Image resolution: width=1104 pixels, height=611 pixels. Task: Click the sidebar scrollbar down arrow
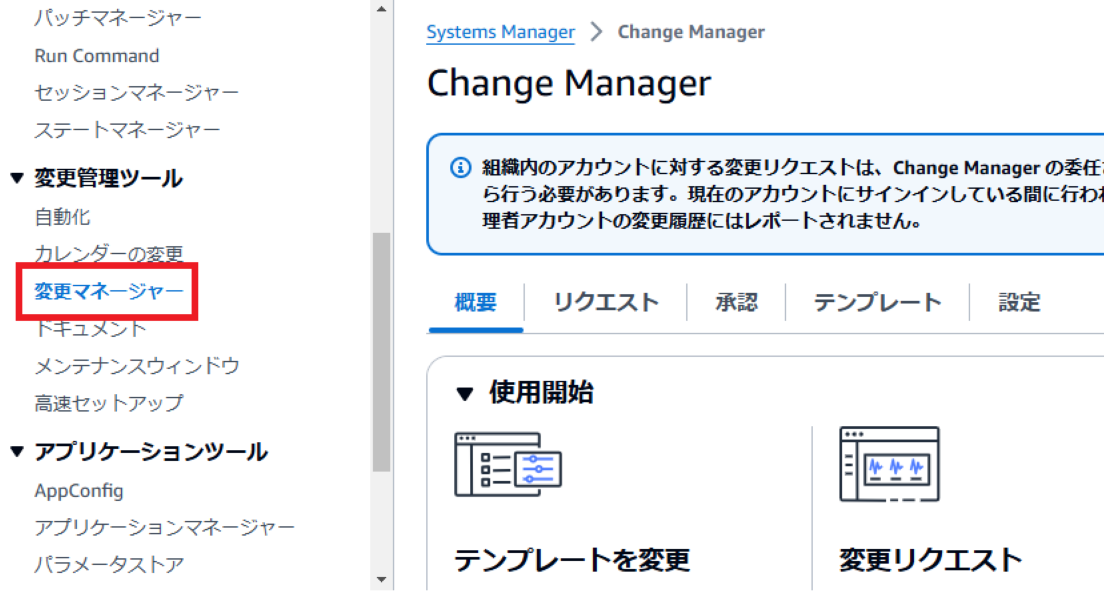[382, 580]
